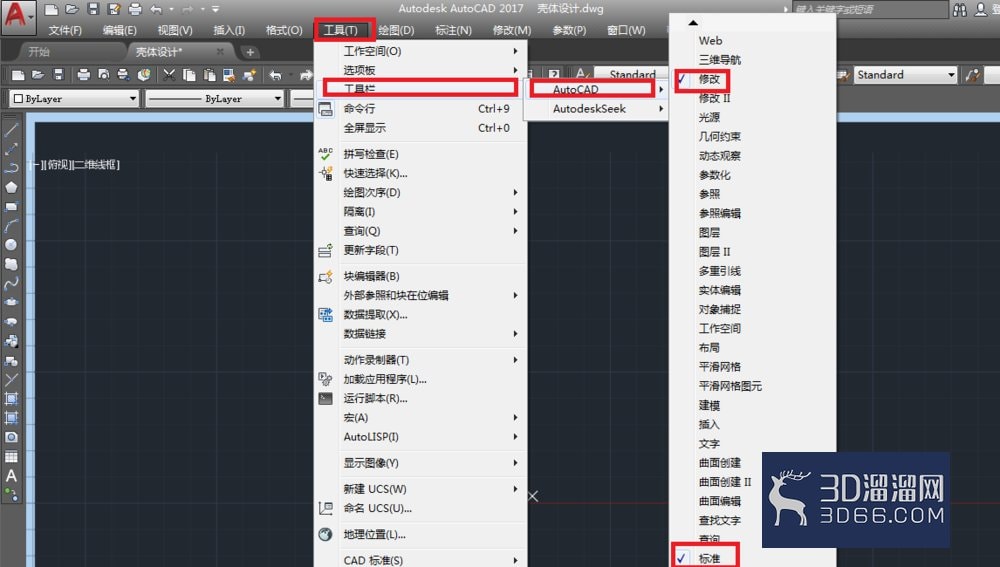Viewport: 1000px width, 567px height.
Task: Close the 壳体设计 drawing tab
Action: pos(220,52)
